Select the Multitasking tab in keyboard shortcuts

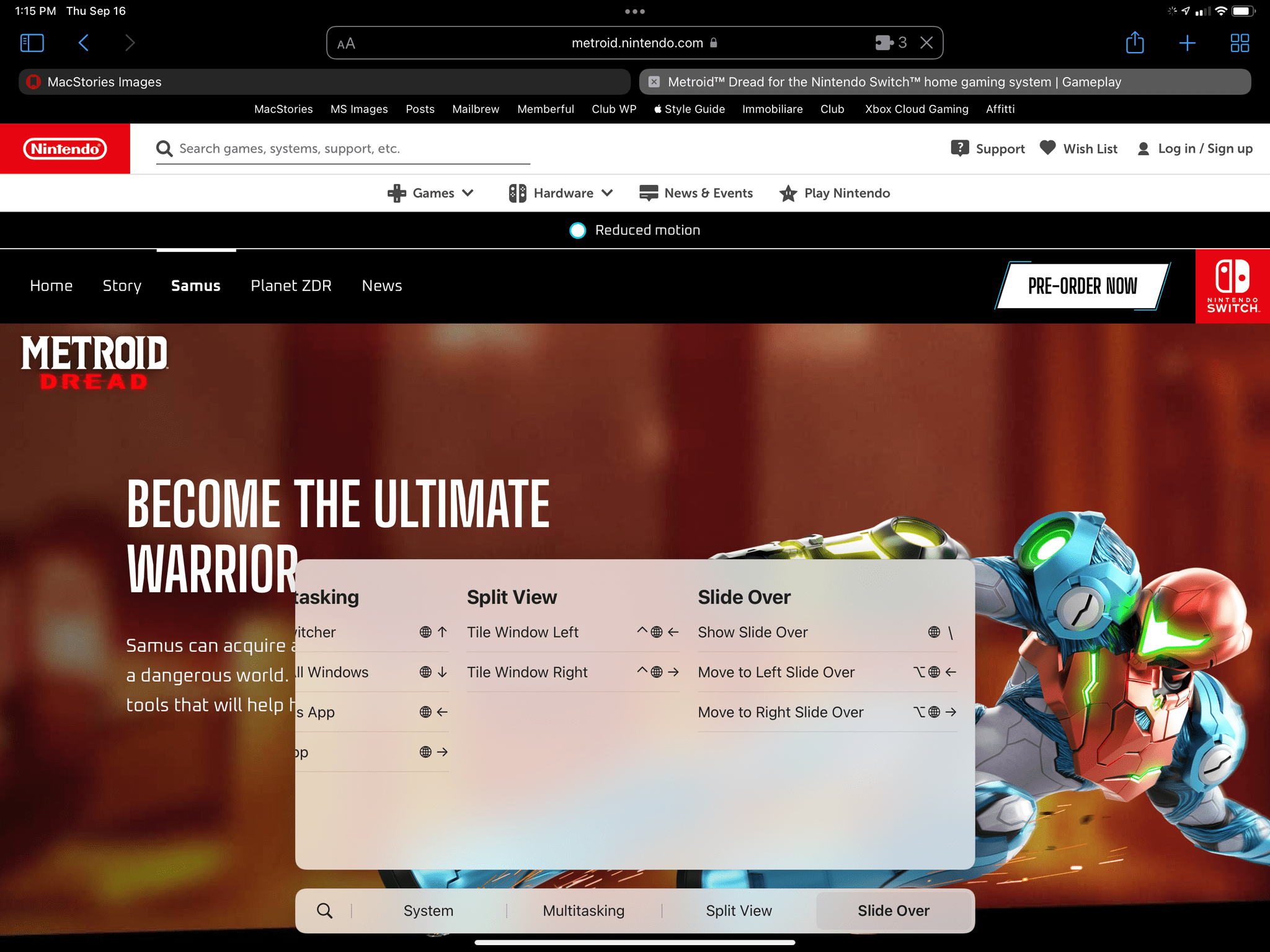[x=583, y=910]
